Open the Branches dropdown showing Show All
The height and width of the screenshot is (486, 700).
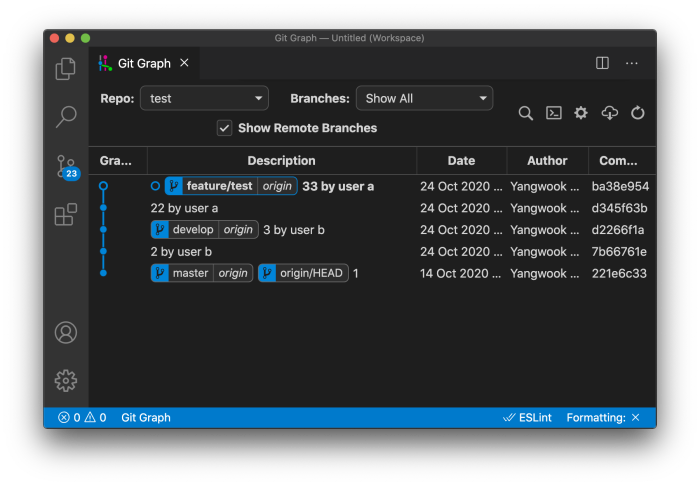click(425, 98)
